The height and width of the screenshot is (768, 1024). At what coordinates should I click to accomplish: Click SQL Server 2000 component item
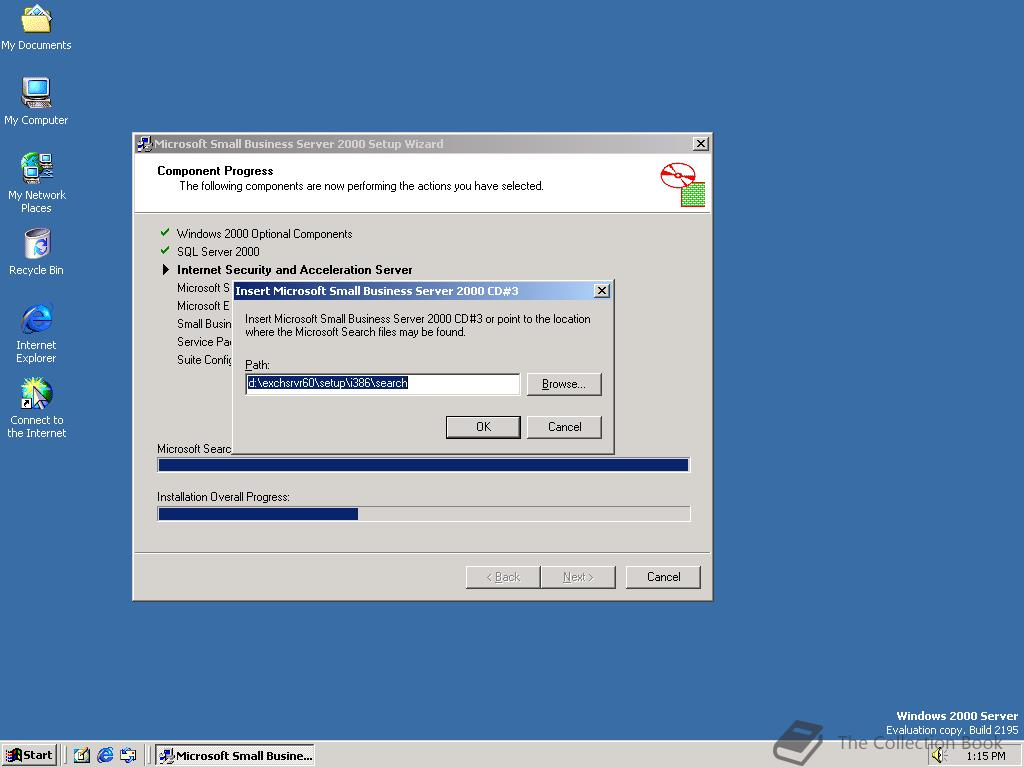point(218,252)
